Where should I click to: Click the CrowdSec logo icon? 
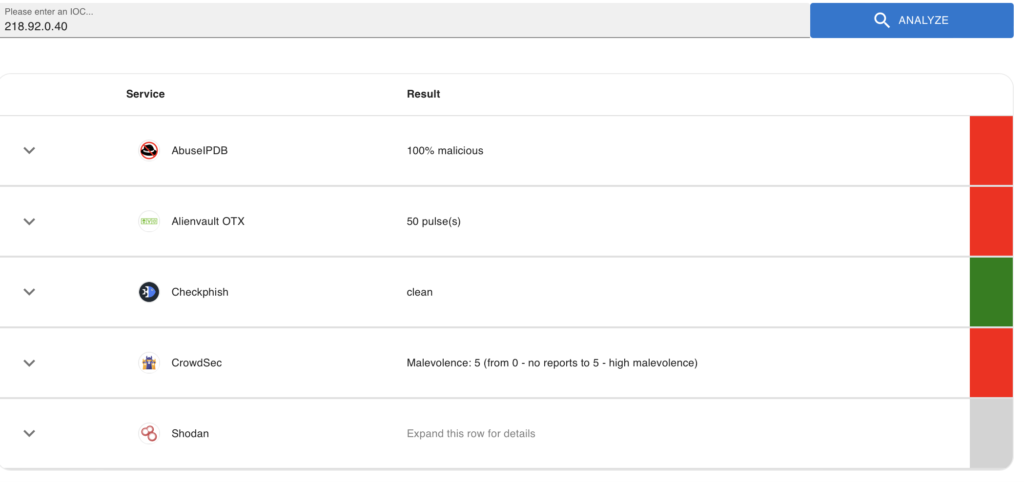coord(149,362)
